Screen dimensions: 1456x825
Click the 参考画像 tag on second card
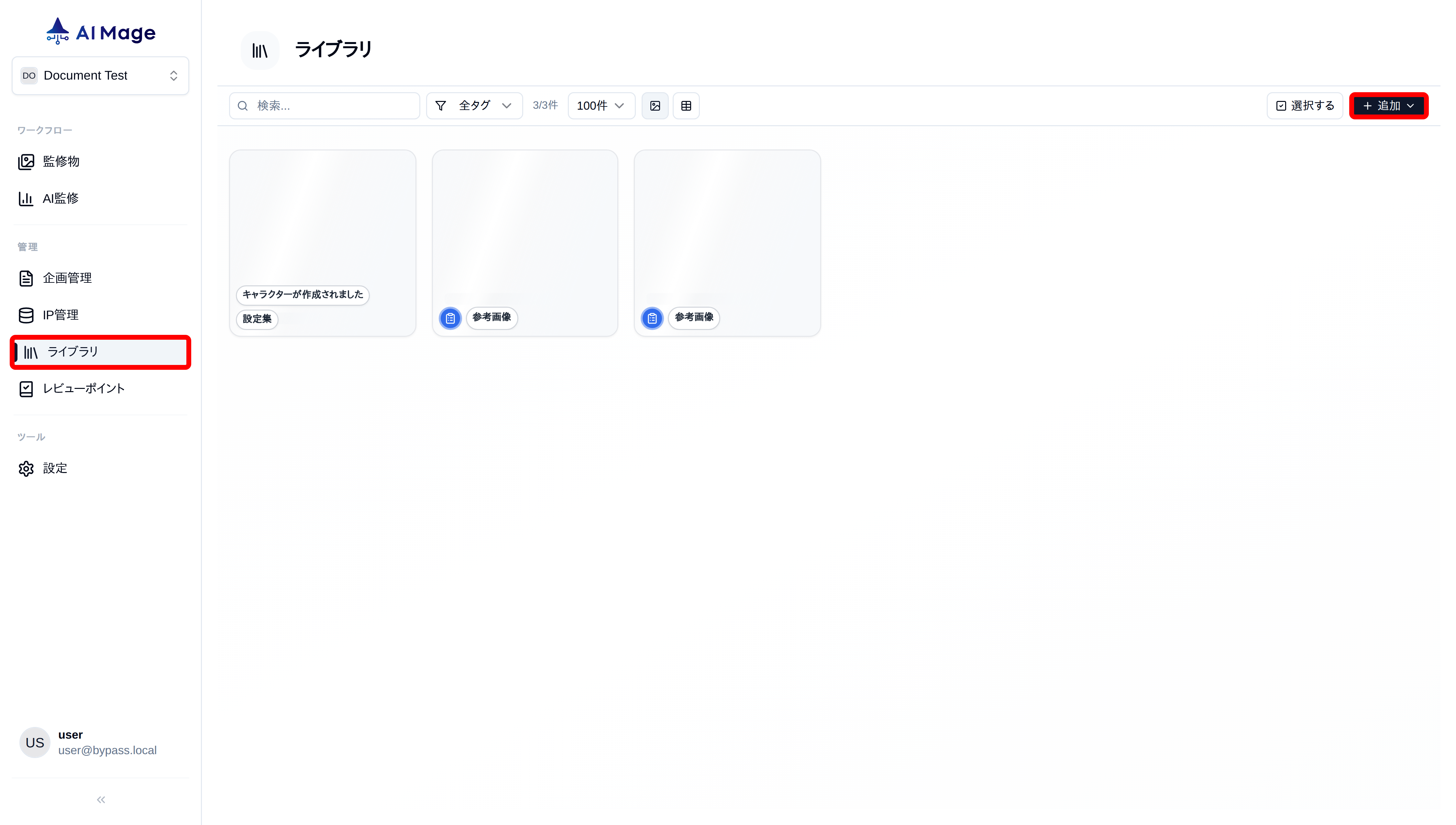click(x=491, y=317)
